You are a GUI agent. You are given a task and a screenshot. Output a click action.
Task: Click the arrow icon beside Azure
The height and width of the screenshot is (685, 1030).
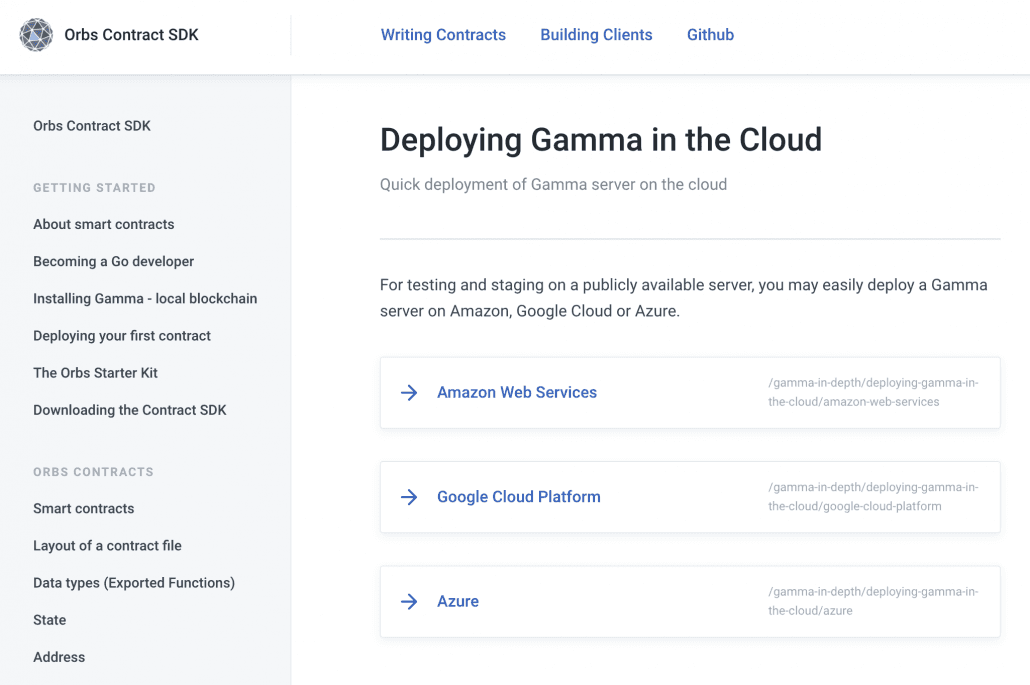409,602
